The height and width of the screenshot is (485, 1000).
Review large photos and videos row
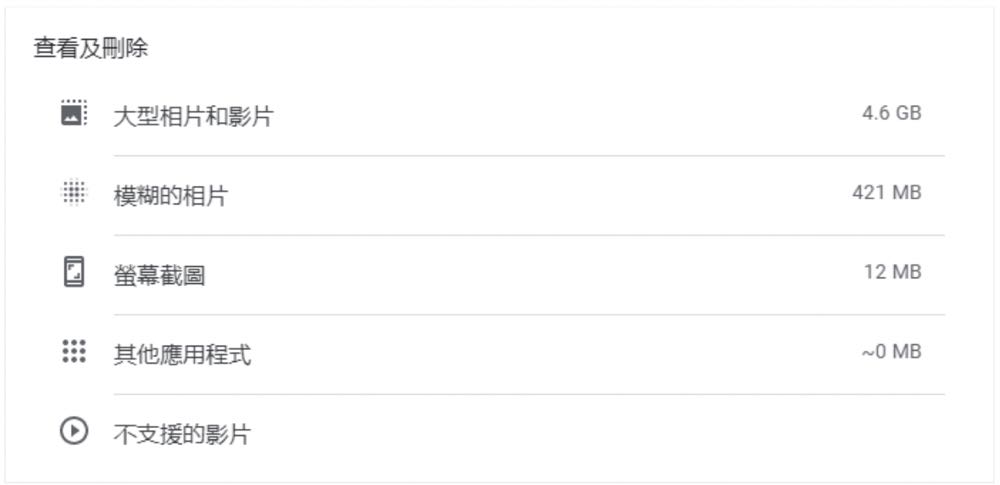[500, 115]
